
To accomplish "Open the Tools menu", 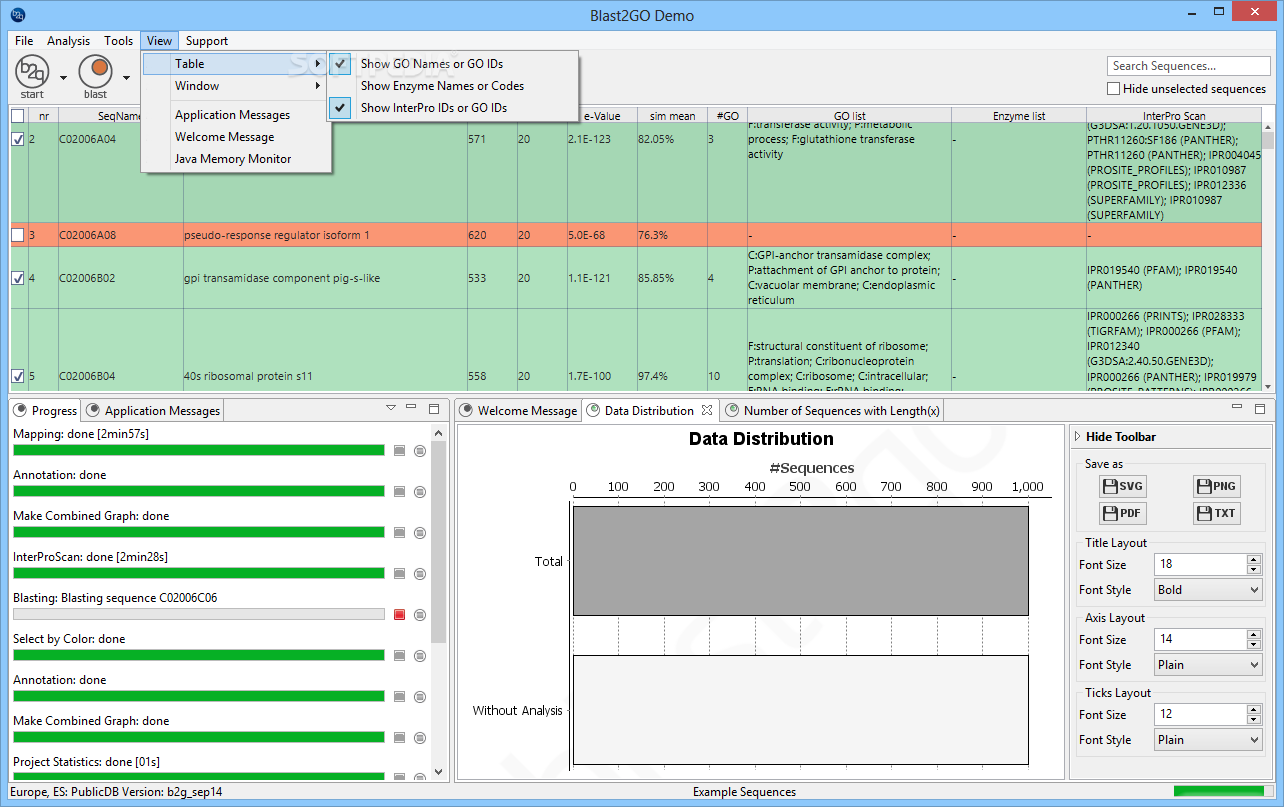I will 119,41.
